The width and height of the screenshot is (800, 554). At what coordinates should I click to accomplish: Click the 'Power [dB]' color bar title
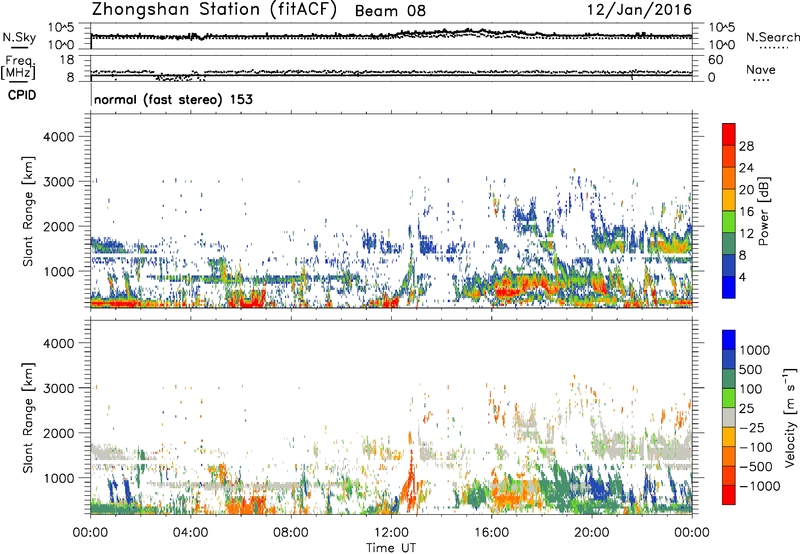[763, 211]
